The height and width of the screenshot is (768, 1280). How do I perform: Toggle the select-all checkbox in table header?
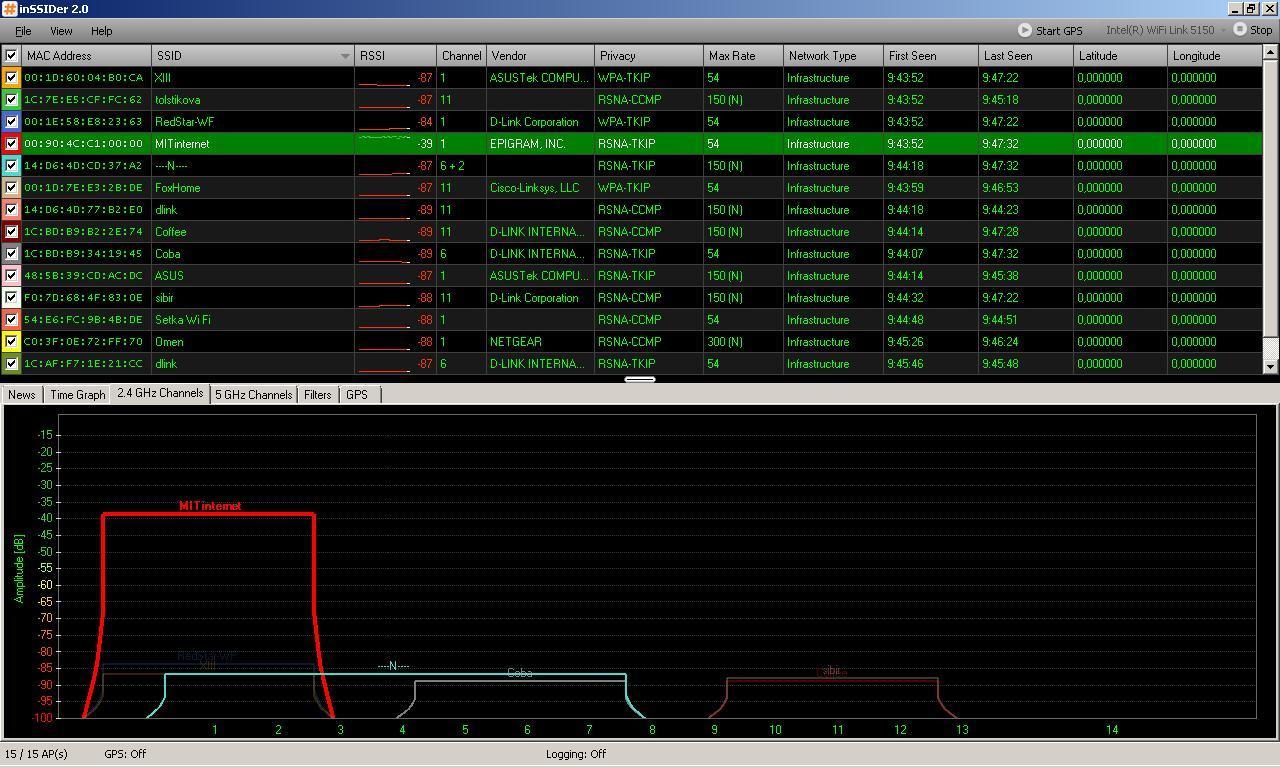pyautogui.click(x=11, y=56)
